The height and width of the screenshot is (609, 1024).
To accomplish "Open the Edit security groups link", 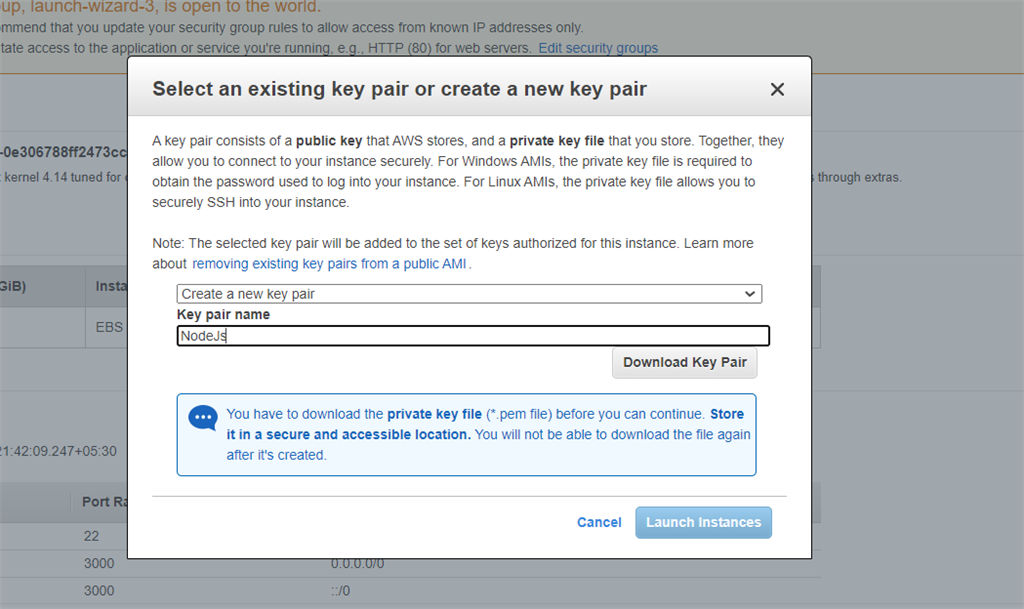I will coord(598,48).
